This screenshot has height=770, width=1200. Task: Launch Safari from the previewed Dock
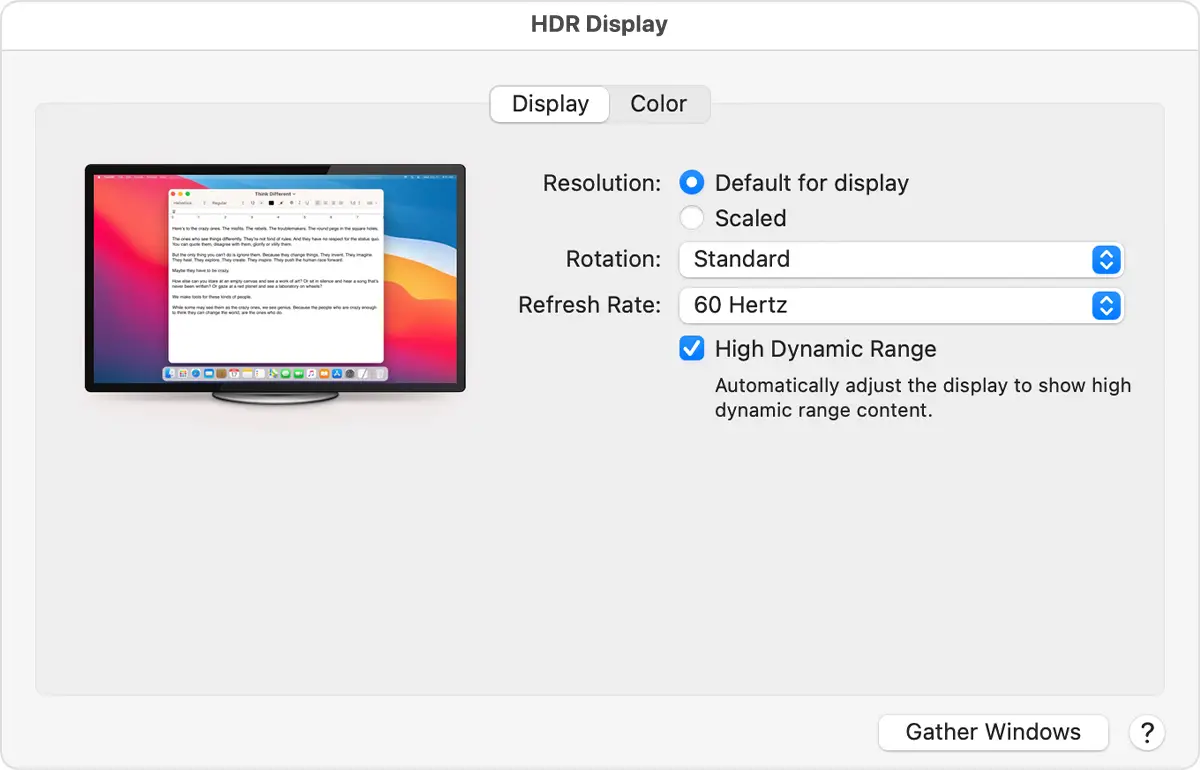(194, 374)
